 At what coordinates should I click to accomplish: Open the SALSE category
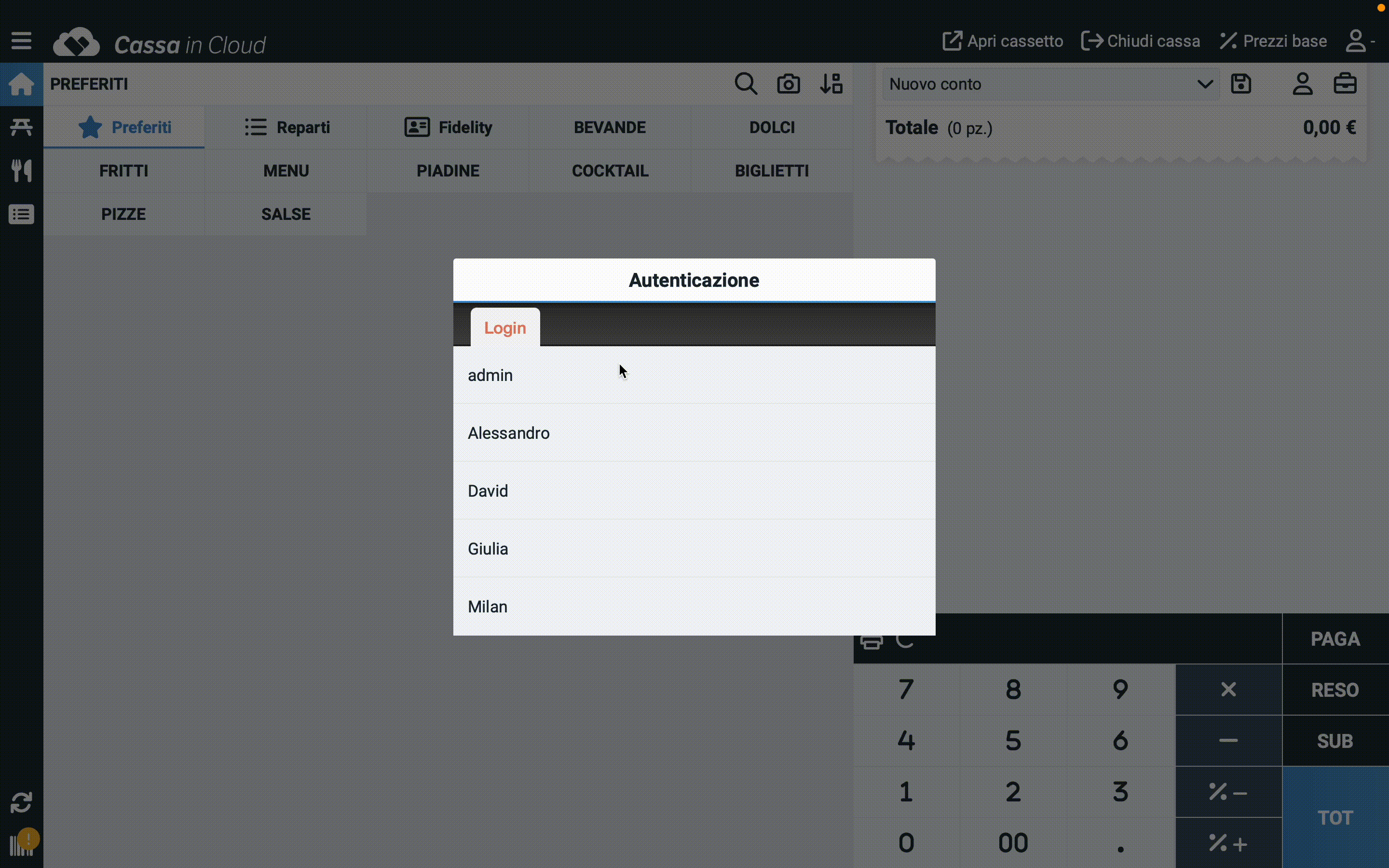tap(286, 214)
